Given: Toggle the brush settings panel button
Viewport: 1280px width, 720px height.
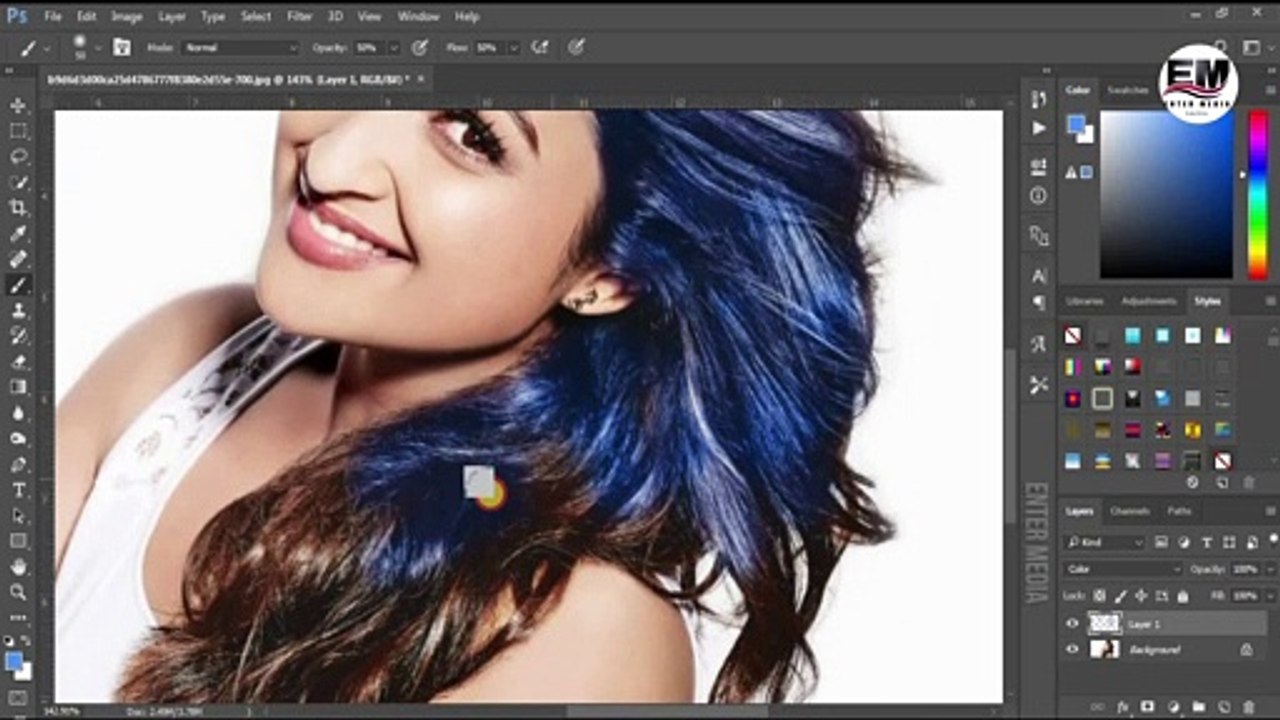Looking at the screenshot, I should click(122, 47).
